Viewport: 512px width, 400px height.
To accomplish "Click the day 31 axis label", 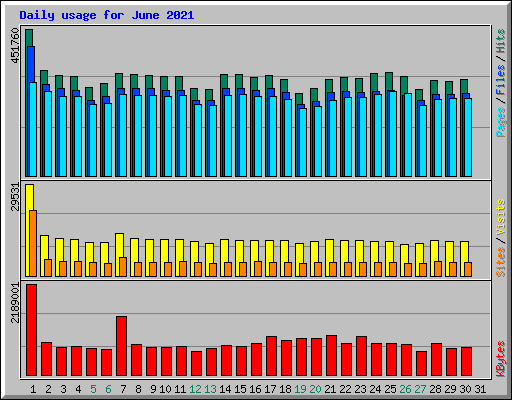I will [x=480, y=389].
